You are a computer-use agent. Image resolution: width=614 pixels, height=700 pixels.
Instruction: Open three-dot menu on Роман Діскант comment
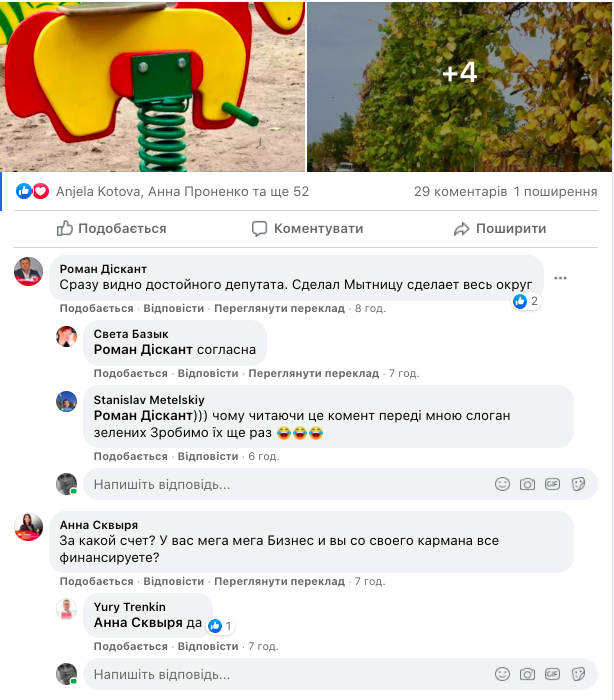(560, 278)
